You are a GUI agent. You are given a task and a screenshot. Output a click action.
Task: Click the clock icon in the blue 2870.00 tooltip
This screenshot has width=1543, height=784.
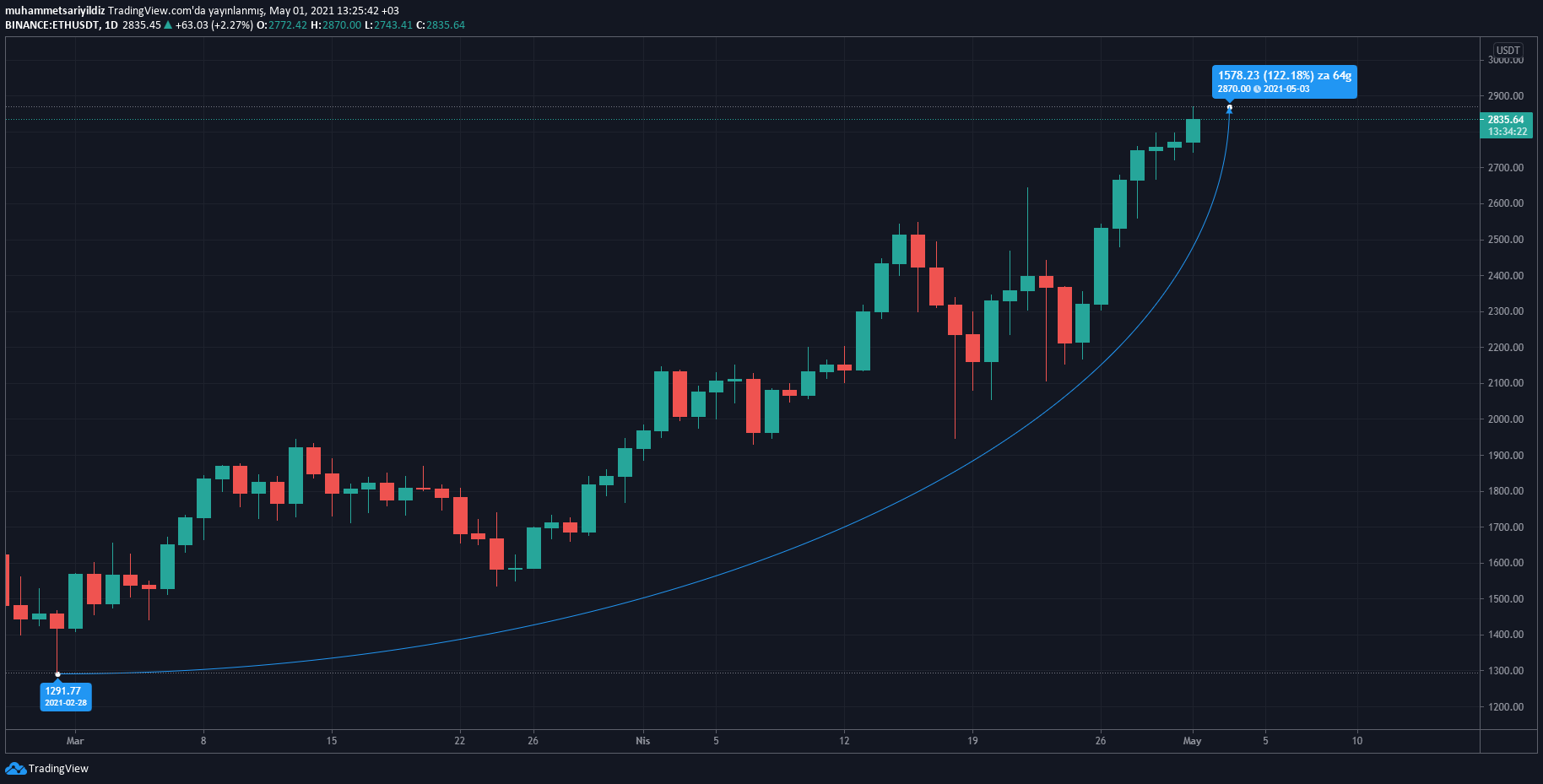click(1257, 89)
